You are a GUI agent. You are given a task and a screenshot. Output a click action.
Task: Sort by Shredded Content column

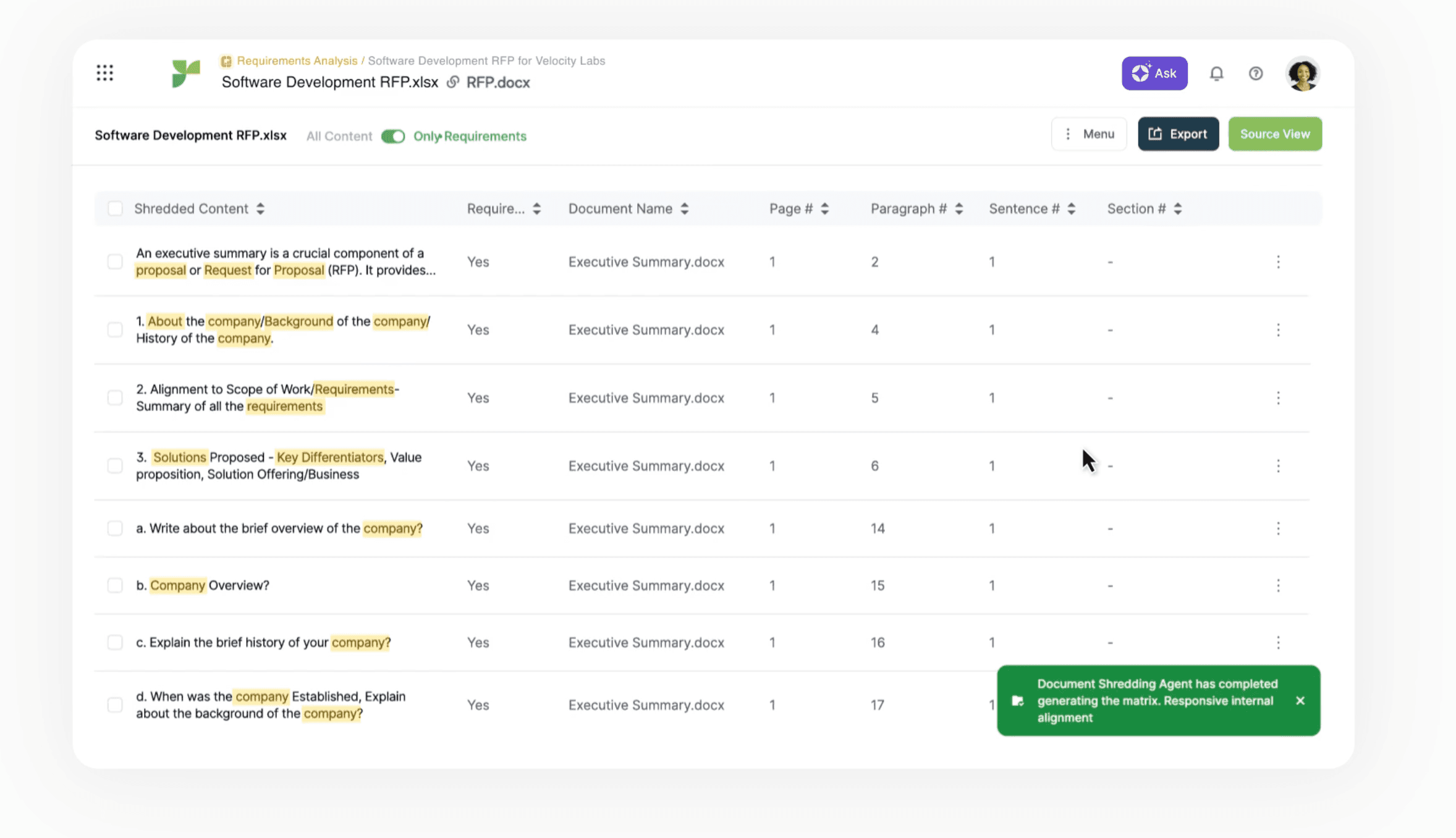pos(260,209)
